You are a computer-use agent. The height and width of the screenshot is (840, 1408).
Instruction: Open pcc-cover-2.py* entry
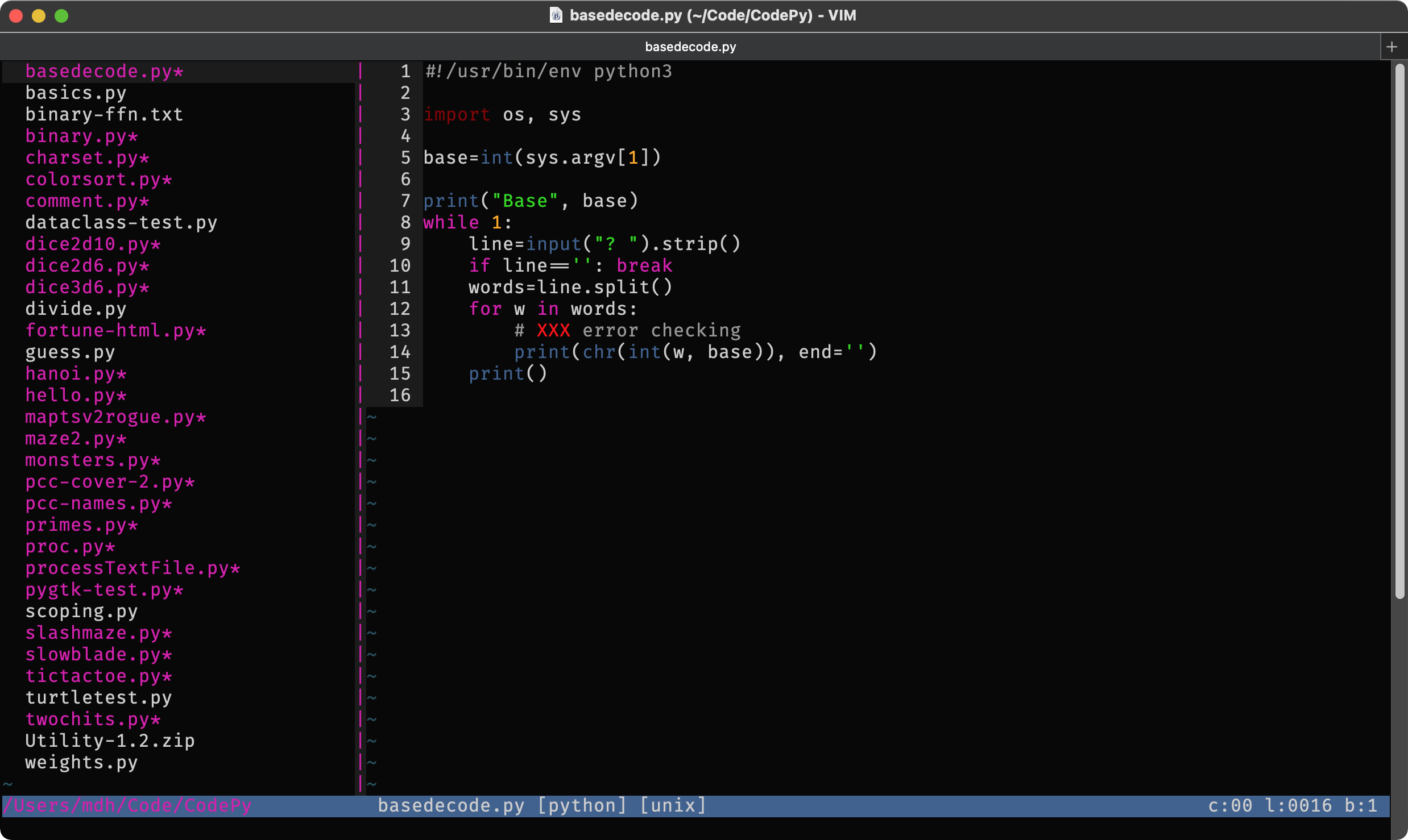[110, 481]
